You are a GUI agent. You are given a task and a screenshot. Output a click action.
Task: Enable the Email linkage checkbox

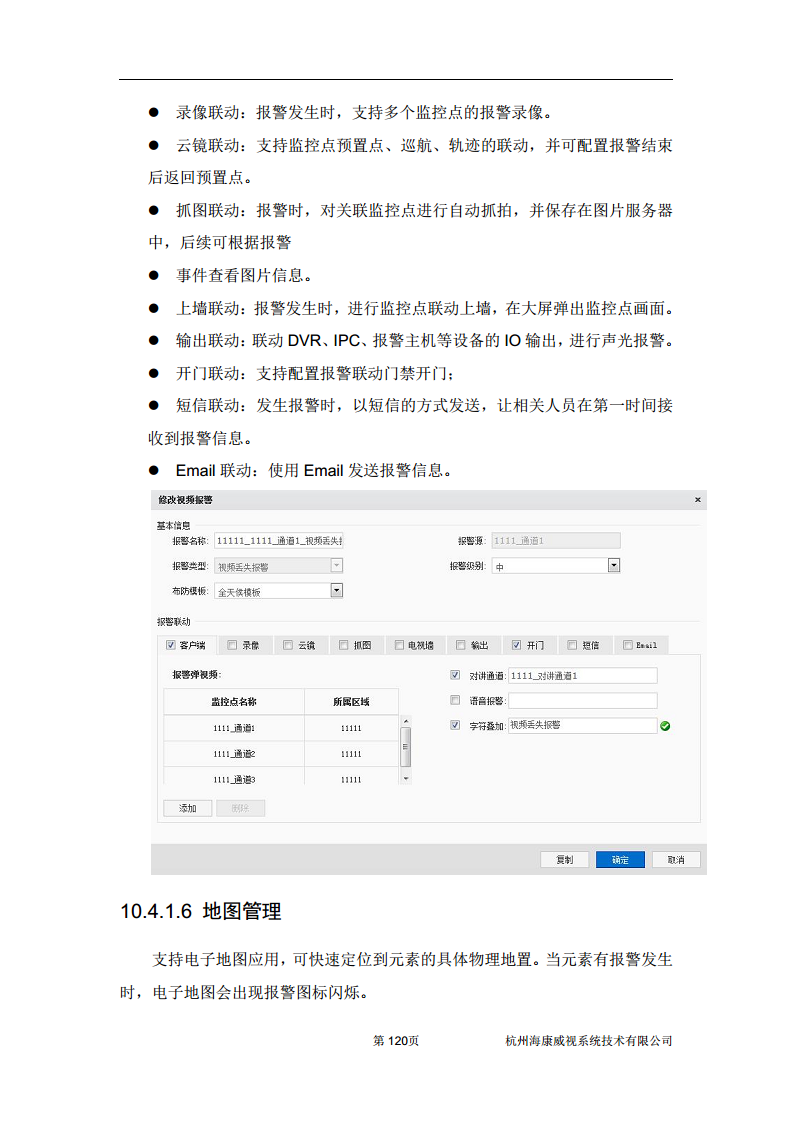pos(628,645)
